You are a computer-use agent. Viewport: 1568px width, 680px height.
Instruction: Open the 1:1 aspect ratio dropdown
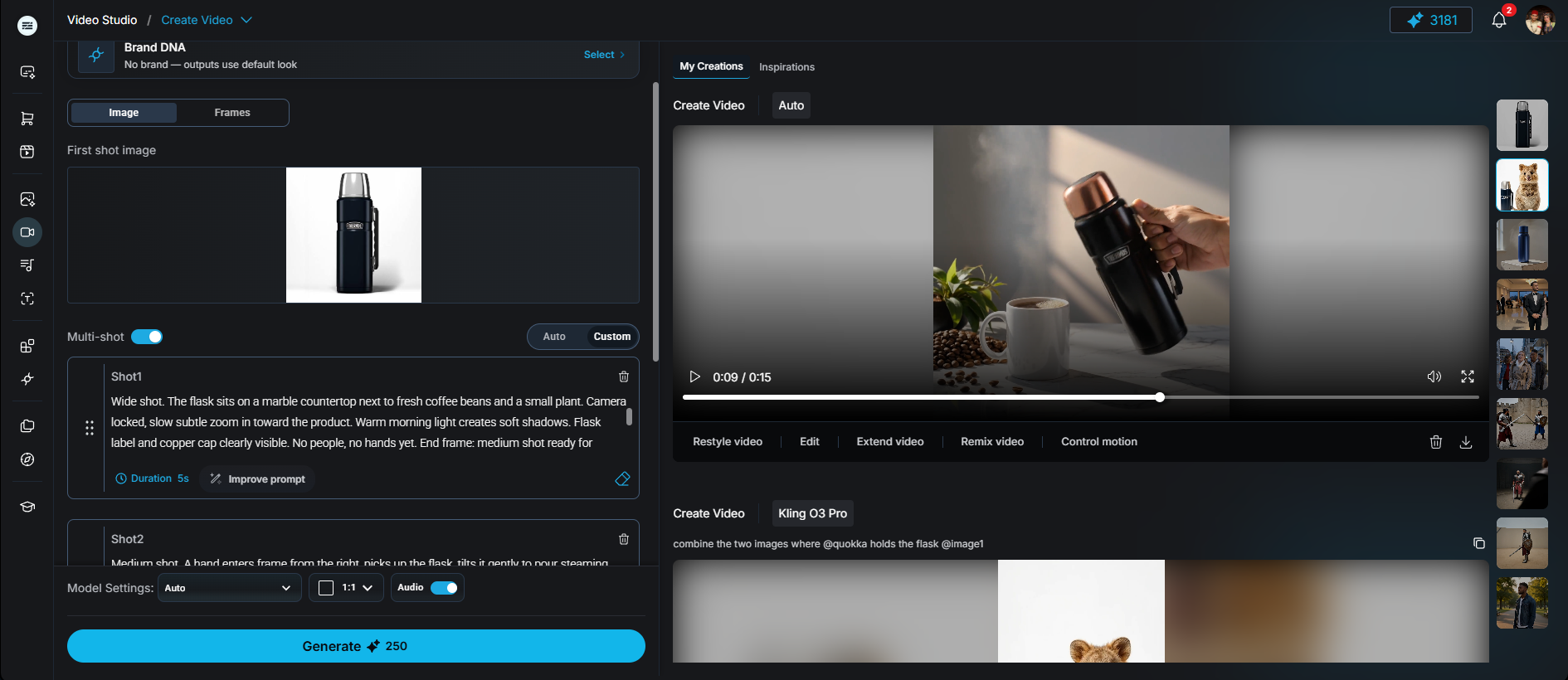click(x=347, y=588)
